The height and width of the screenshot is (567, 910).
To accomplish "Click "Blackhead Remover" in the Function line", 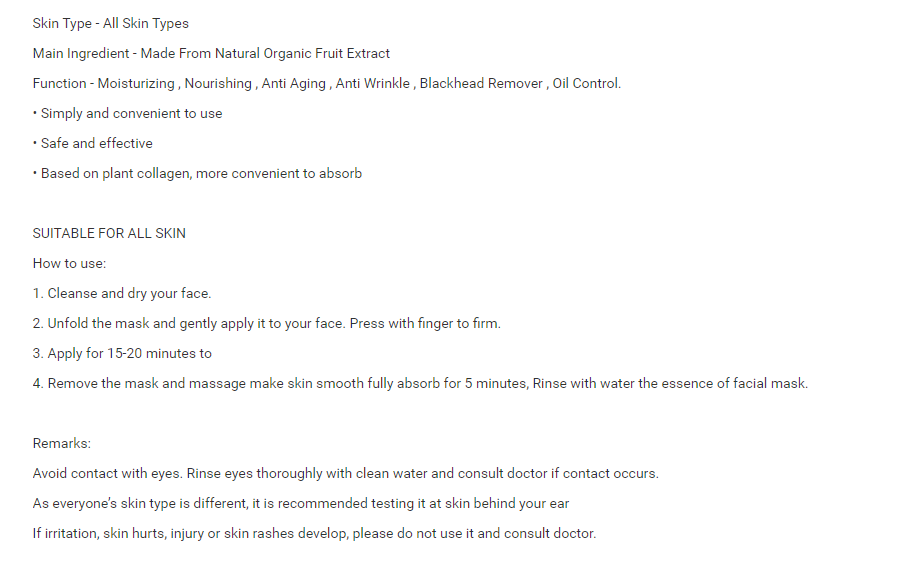I will [x=481, y=83].
